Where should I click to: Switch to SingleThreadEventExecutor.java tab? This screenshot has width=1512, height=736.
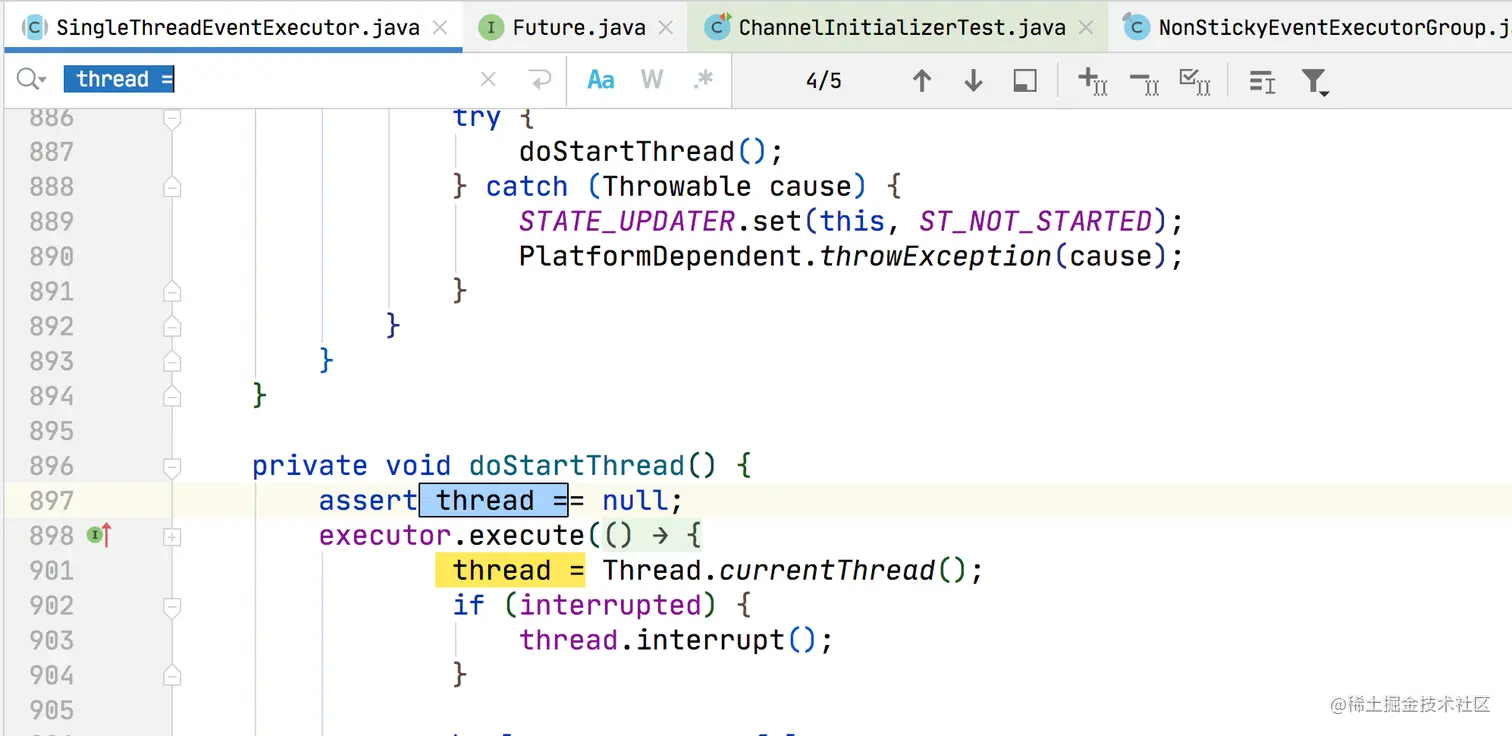point(237,27)
